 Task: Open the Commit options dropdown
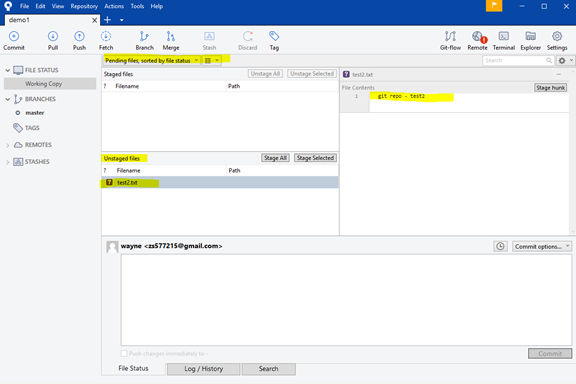(x=541, y=247)
